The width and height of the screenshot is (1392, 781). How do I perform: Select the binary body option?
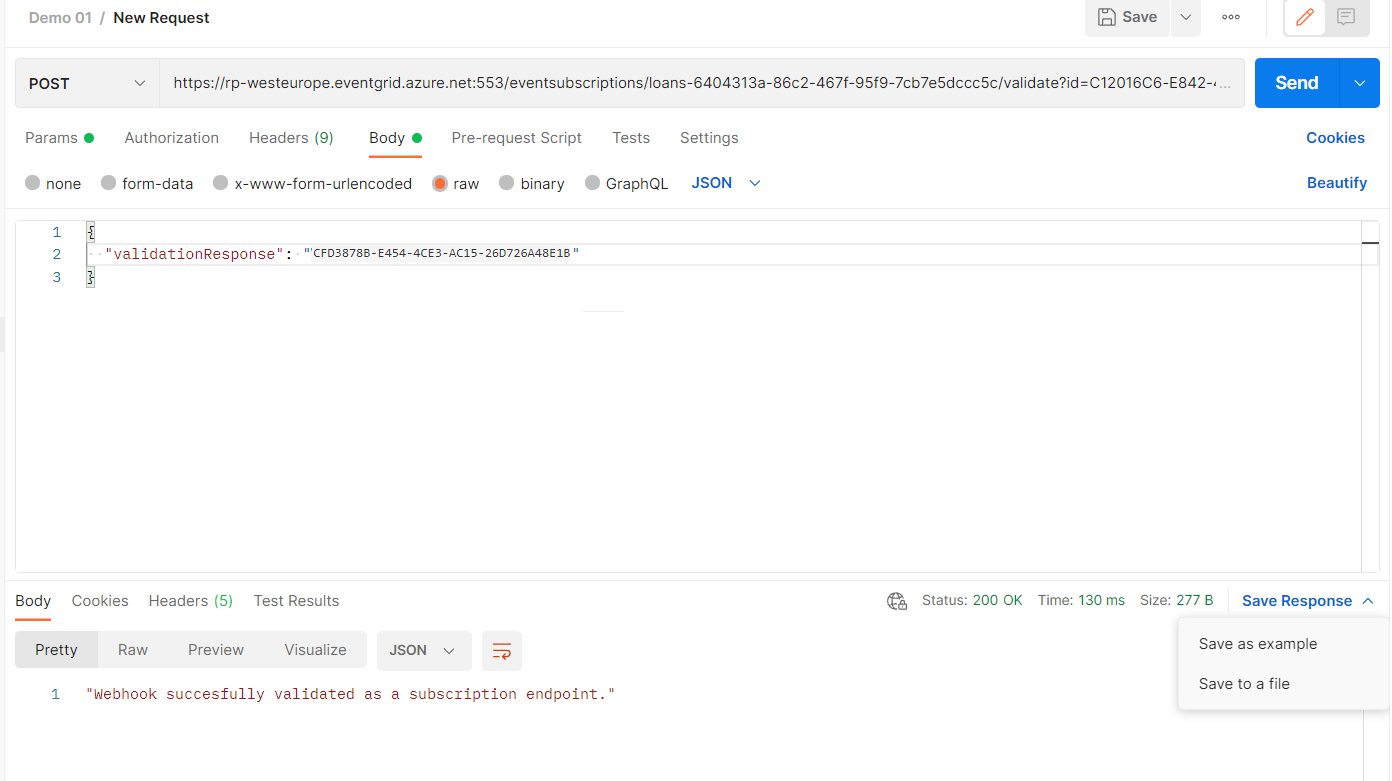[532, 183]
